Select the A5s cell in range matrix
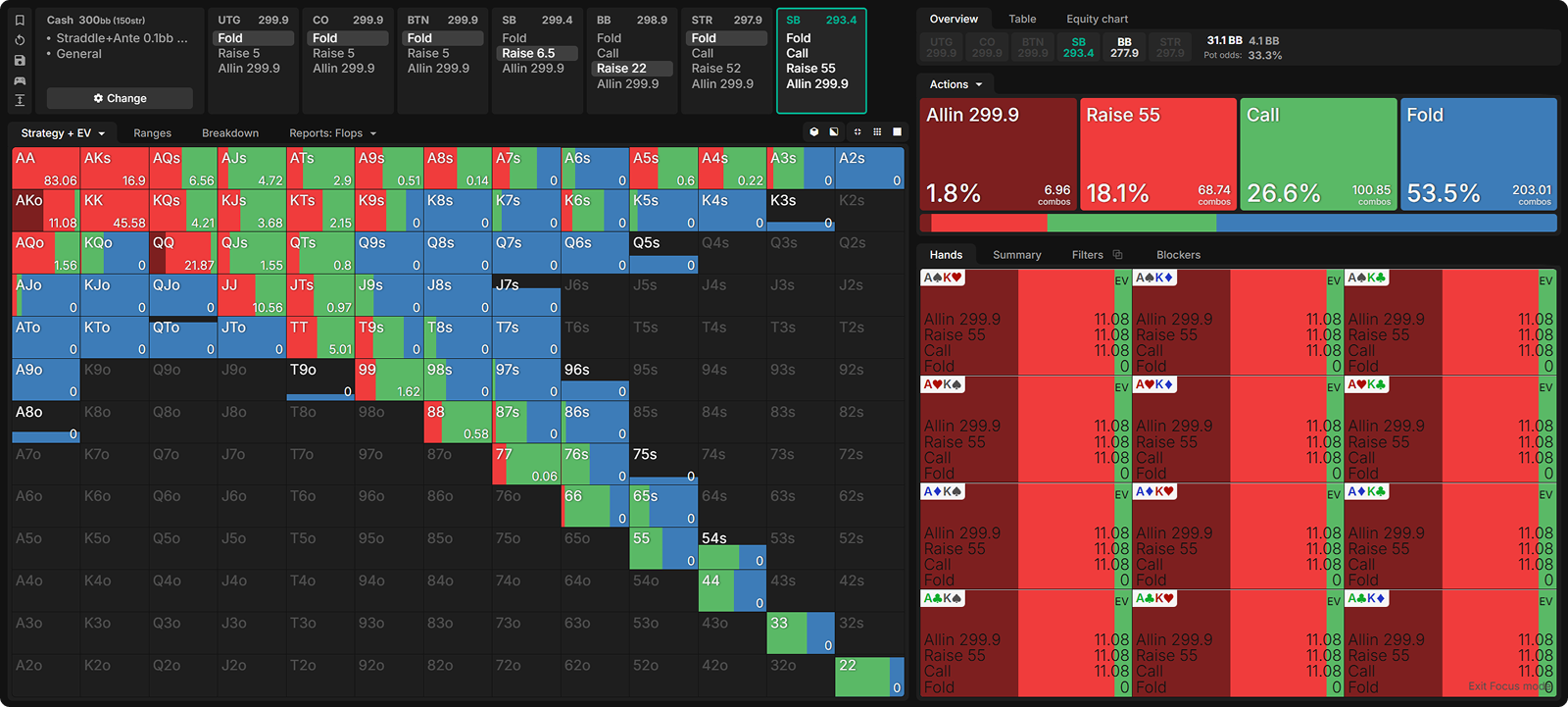 pos(663,168)
